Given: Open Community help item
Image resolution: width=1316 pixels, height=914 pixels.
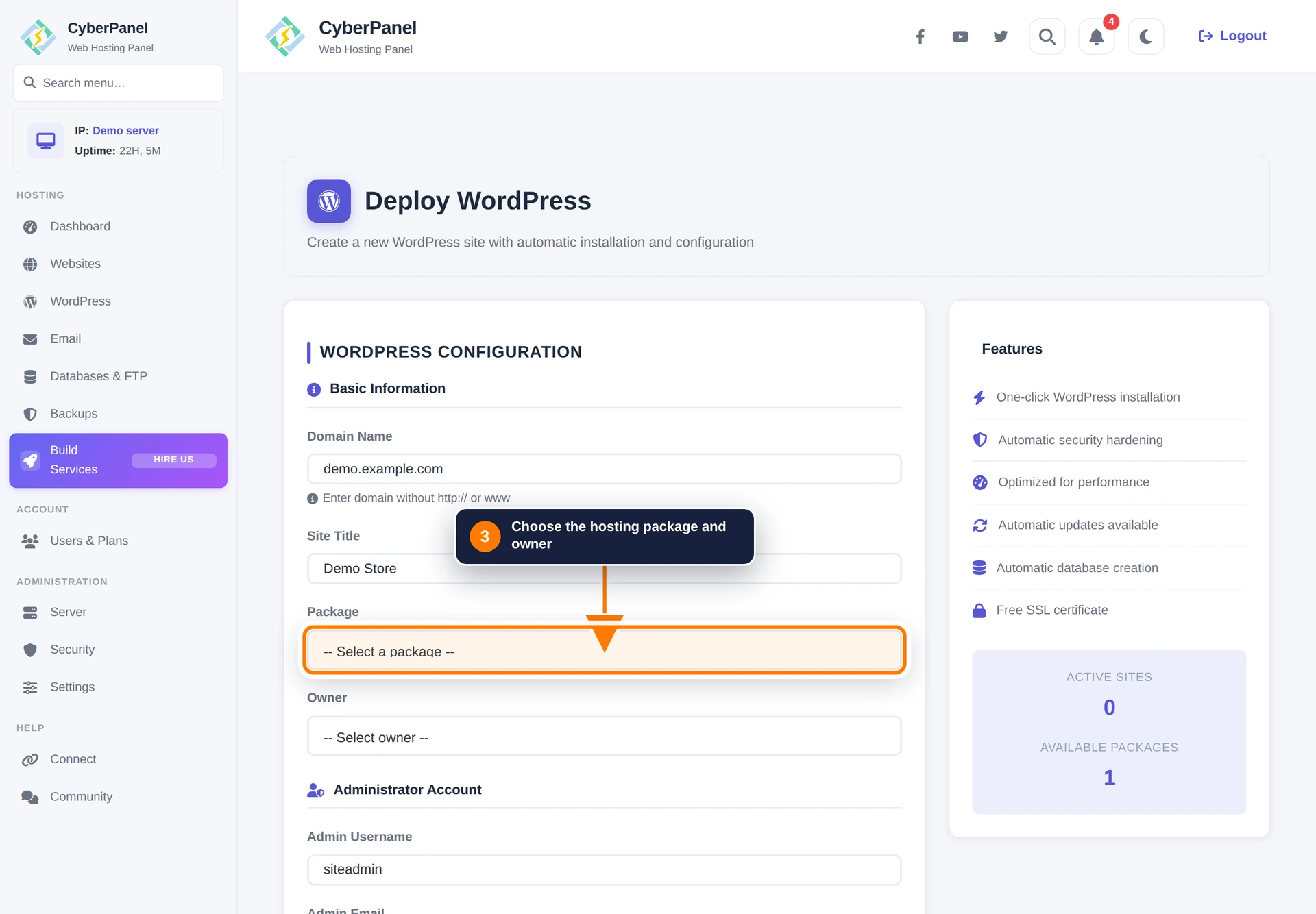Looking at the screenshot, I should (118, 797).
